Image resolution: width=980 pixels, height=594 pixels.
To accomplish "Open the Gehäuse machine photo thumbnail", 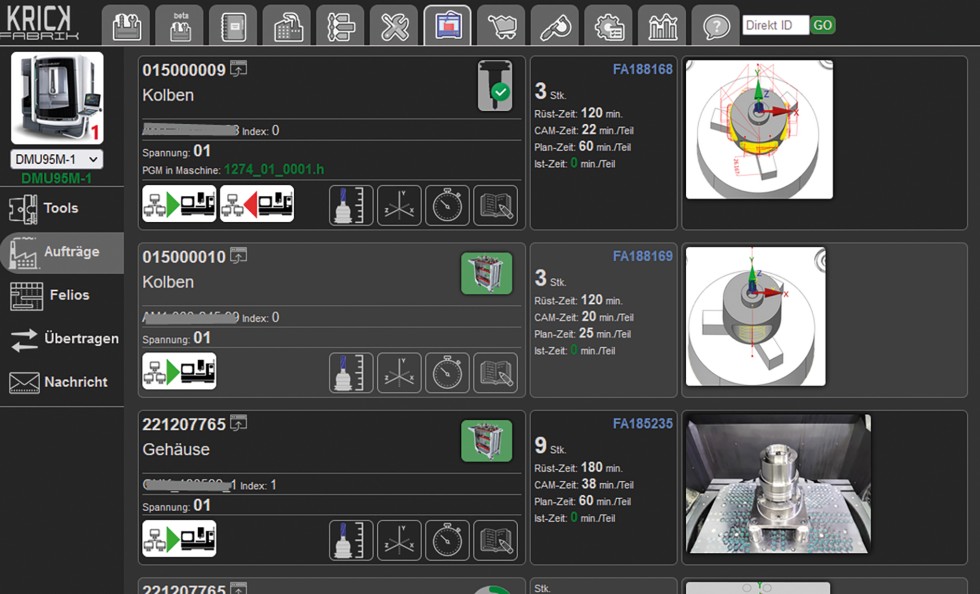I will click(x=778, y=484).
